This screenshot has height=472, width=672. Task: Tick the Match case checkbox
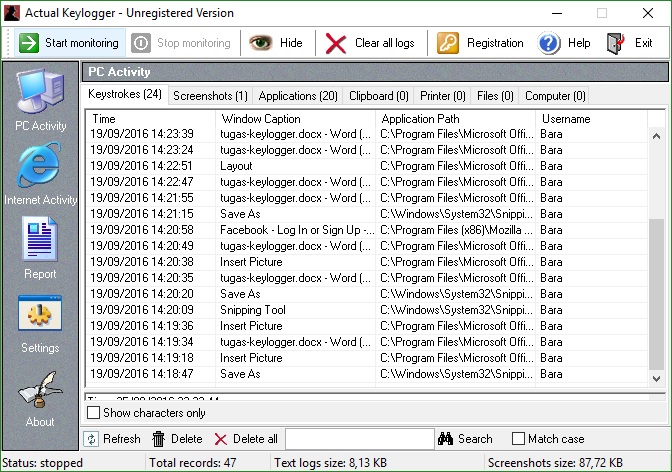coord(518,439)
